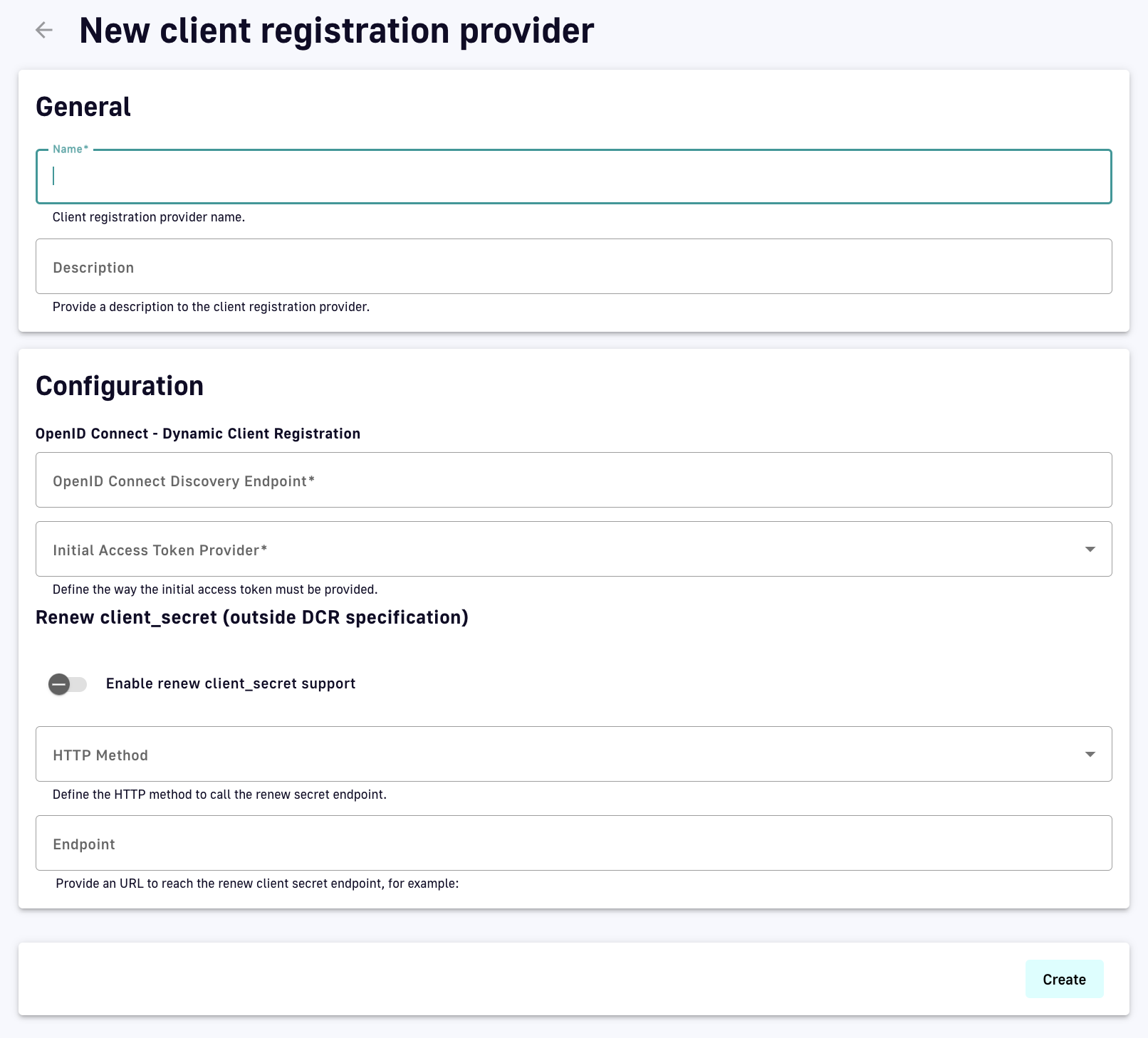The height and width of the screenshot is (1038, 1148).
Task: Open the Initial Access Token Provider dropdown
Action: coord(563,549)
